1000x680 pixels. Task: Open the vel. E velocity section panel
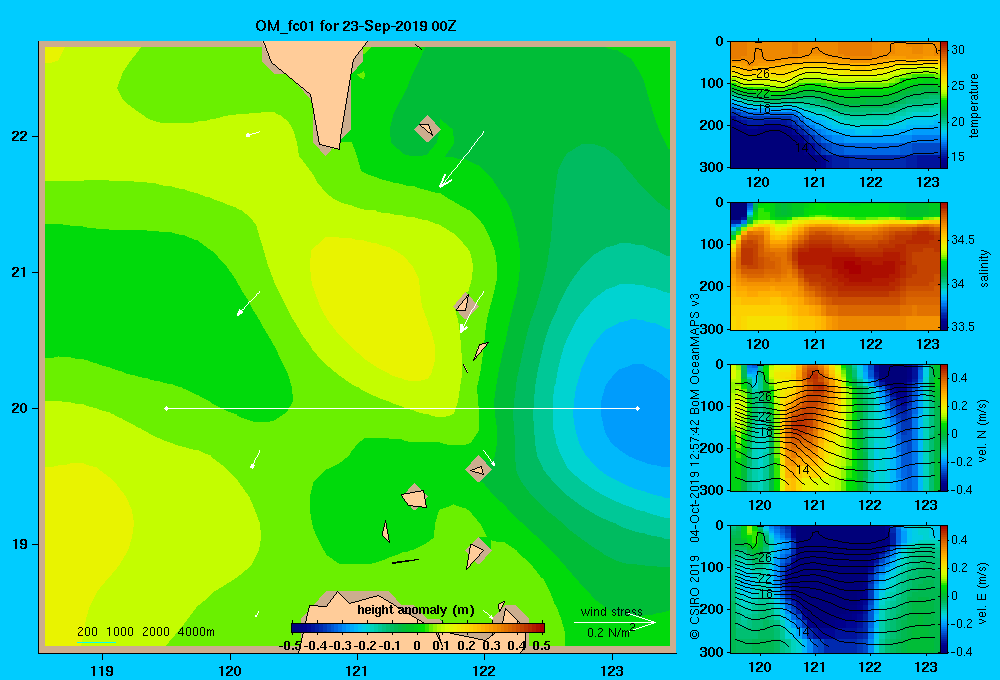click(834, 589)
